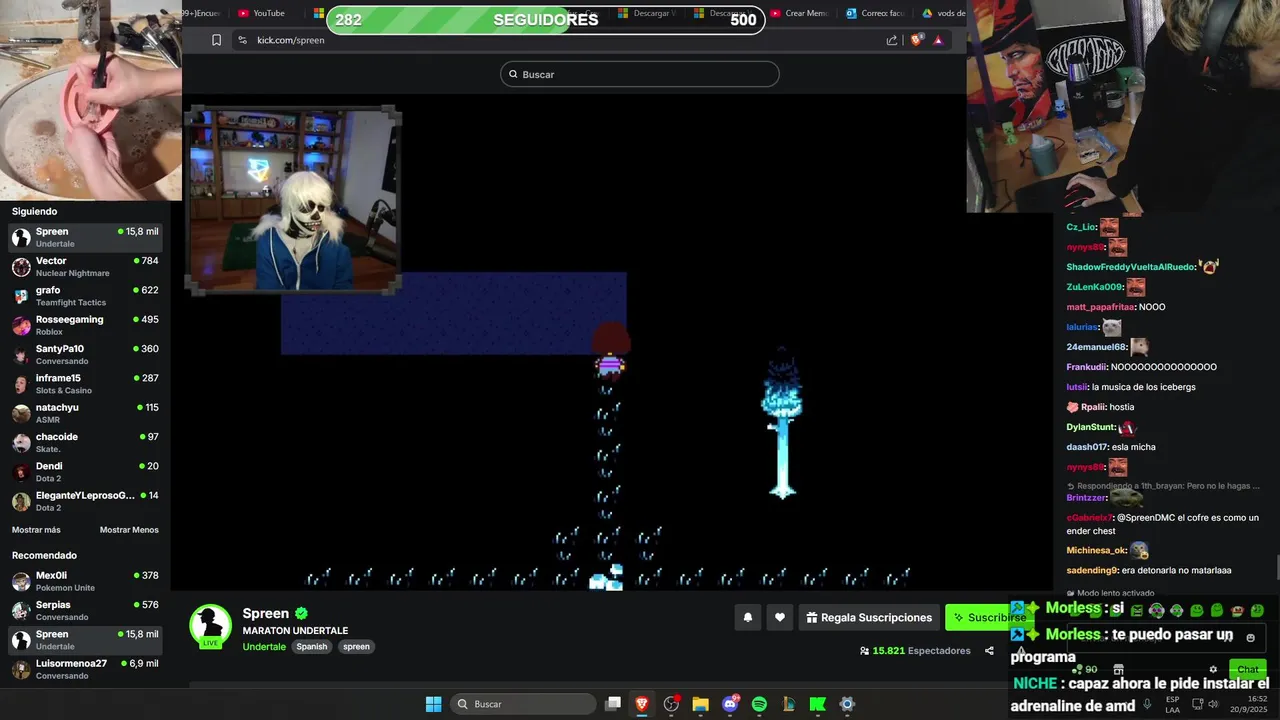Open Brave browser from the taskbar
This screenshot has width=1280, height=720.
[x=642, y=704]
